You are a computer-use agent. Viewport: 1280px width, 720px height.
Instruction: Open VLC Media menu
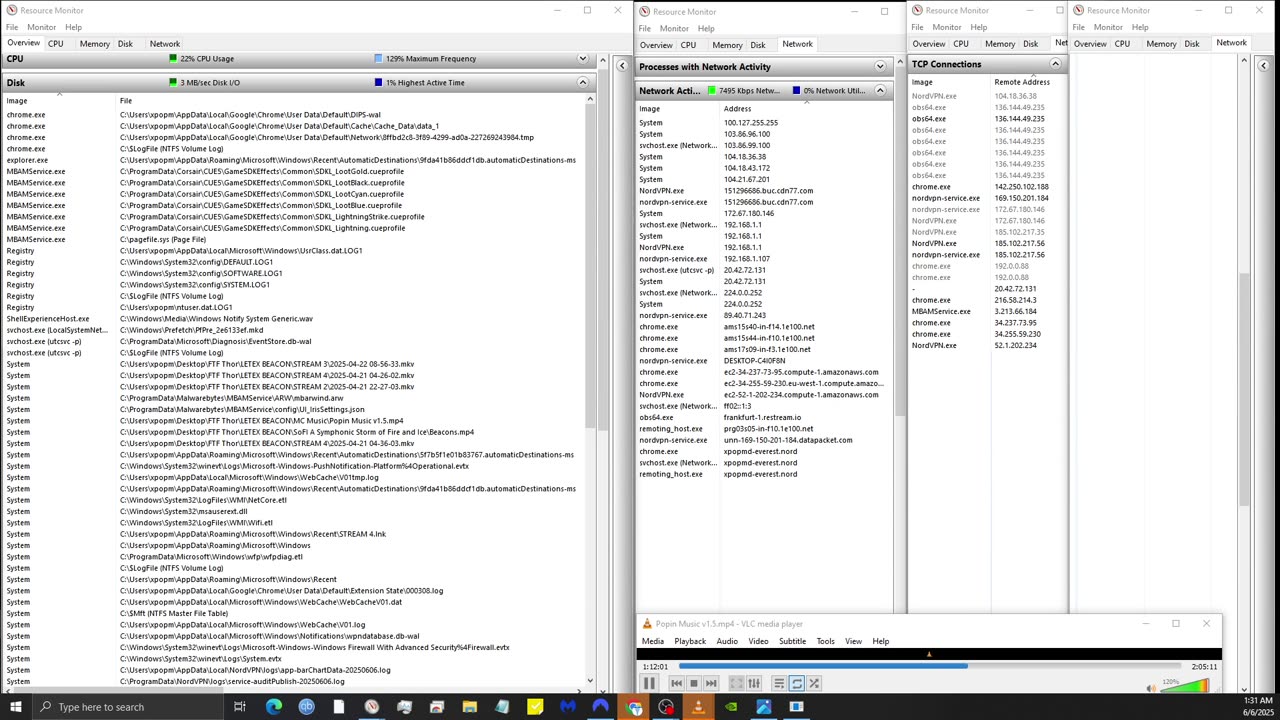[x=653, y=641]
